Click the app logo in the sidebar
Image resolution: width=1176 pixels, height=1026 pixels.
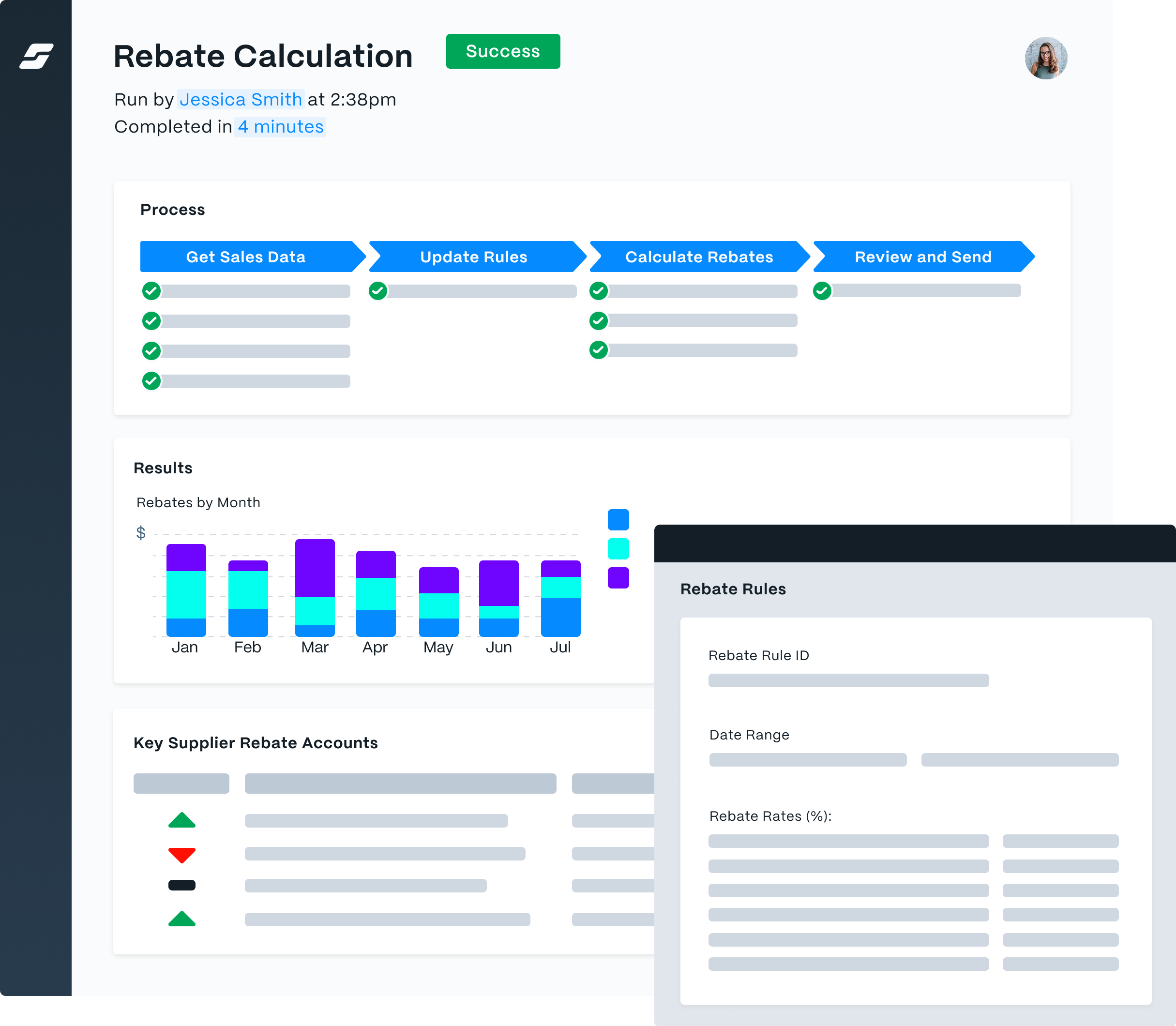coord(36,56)
